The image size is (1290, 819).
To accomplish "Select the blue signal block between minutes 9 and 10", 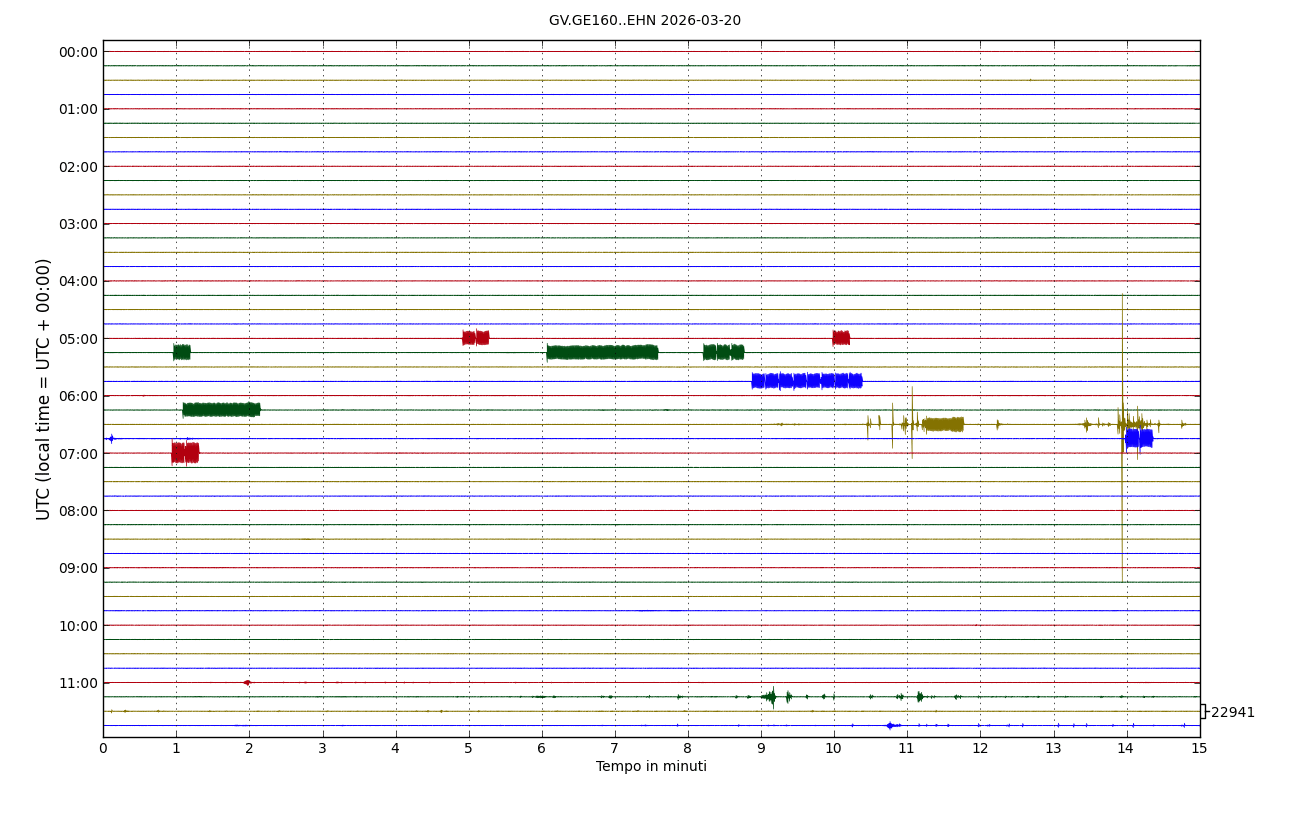I will click(x=806, y=381).
